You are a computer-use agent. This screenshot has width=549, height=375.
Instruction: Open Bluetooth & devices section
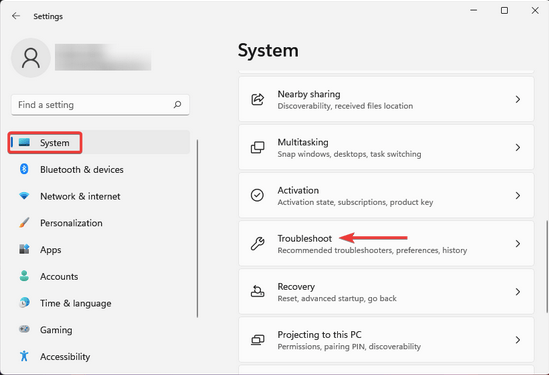[x=99, y=169]
